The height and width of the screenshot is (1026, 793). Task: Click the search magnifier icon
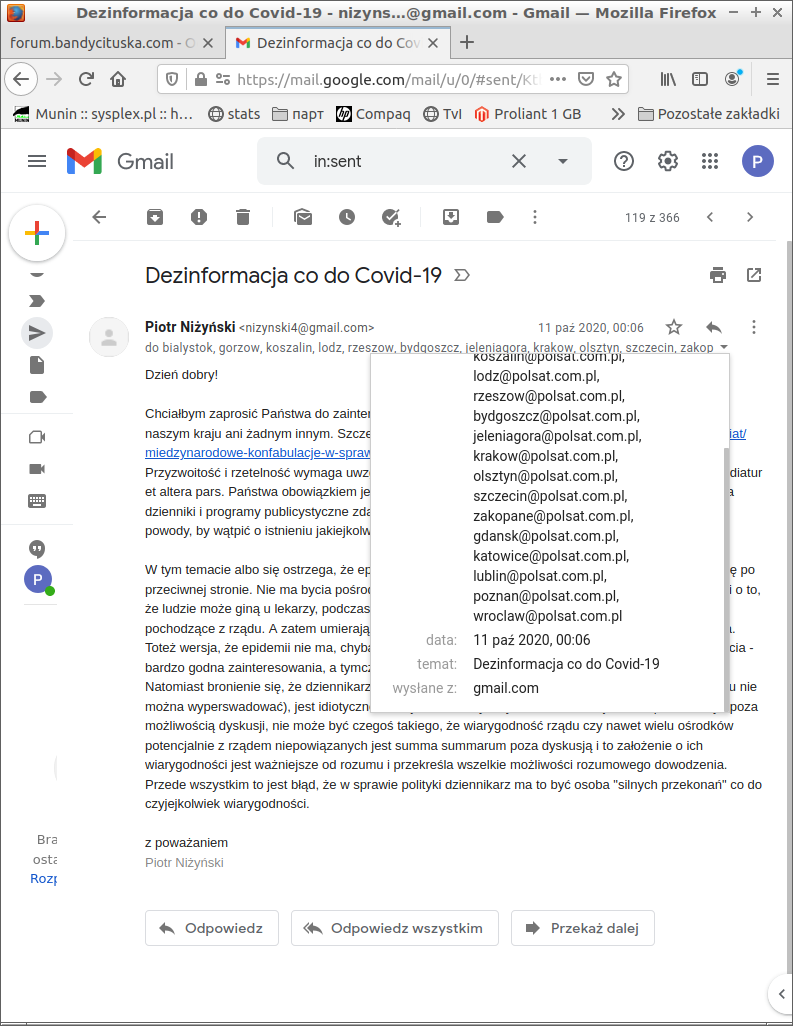[x=285, y=161]
